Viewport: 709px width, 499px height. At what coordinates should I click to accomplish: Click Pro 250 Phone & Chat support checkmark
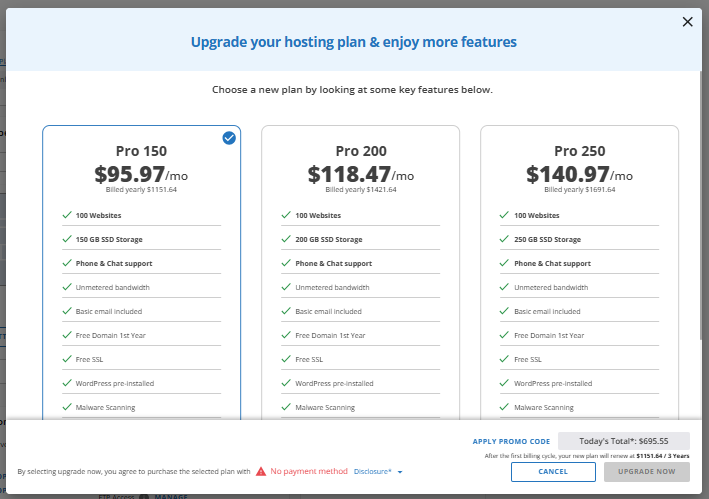[504, 263]
